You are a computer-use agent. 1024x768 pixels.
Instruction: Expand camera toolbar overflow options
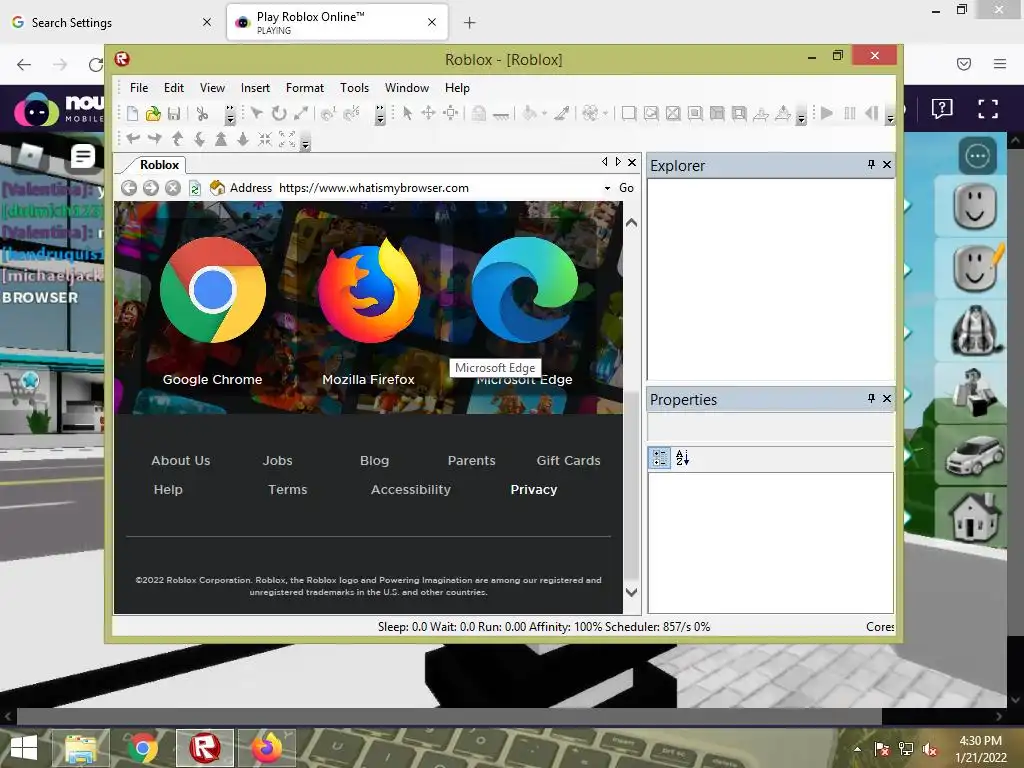[x=305, y=141]
